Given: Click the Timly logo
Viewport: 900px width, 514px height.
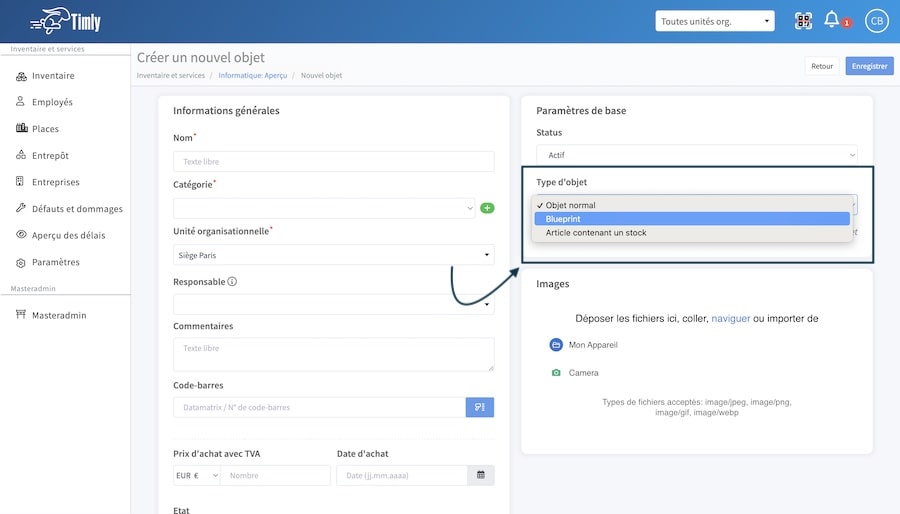Looking at the screenshot, I should 65,21.
